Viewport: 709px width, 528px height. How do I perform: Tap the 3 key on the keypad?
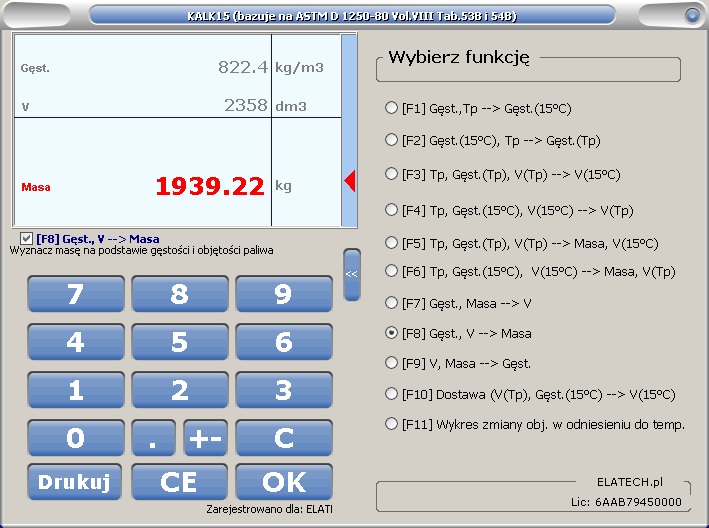(x=284, y=390)
